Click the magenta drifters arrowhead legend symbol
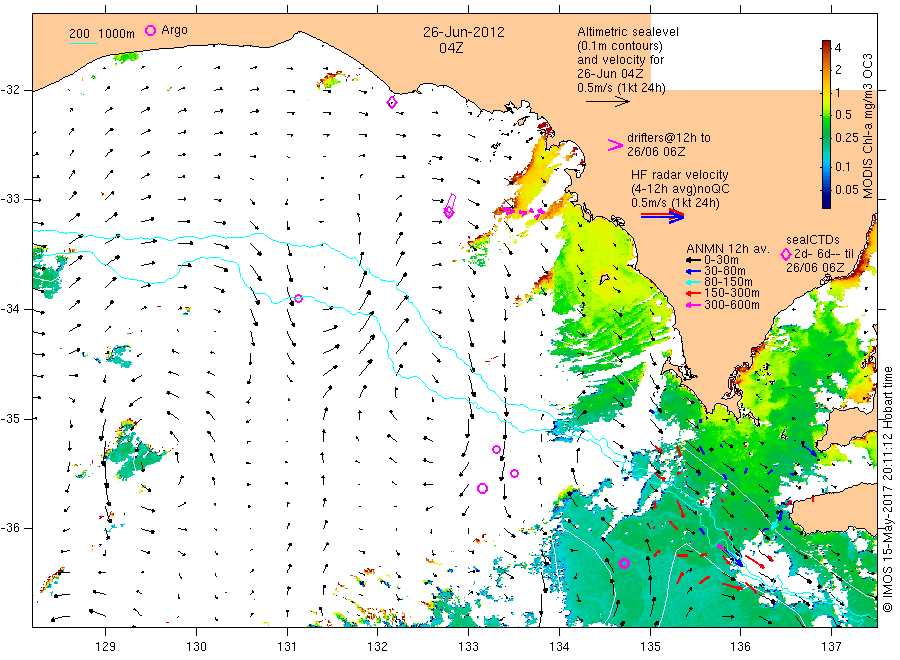This screenshot has width=900, height=660. click(615, 145)
